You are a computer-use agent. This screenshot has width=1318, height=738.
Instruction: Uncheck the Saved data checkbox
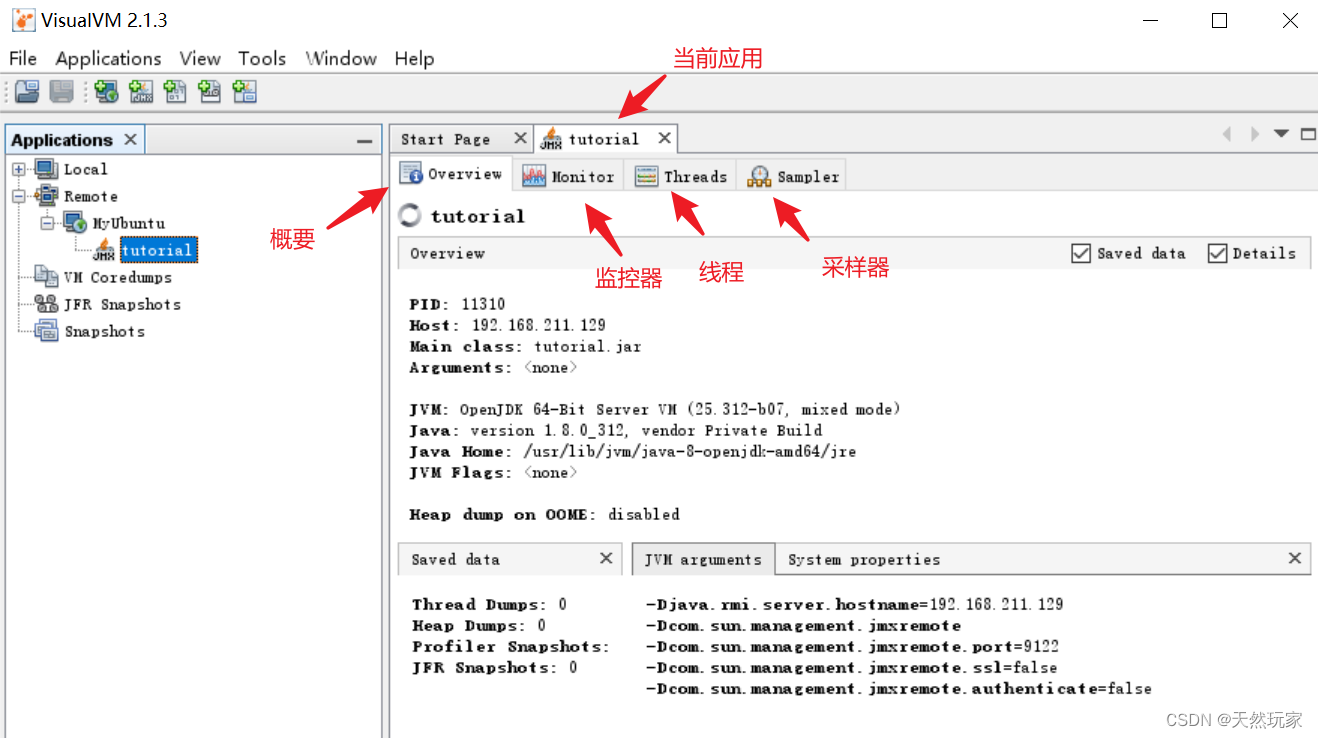[1081, 254]
